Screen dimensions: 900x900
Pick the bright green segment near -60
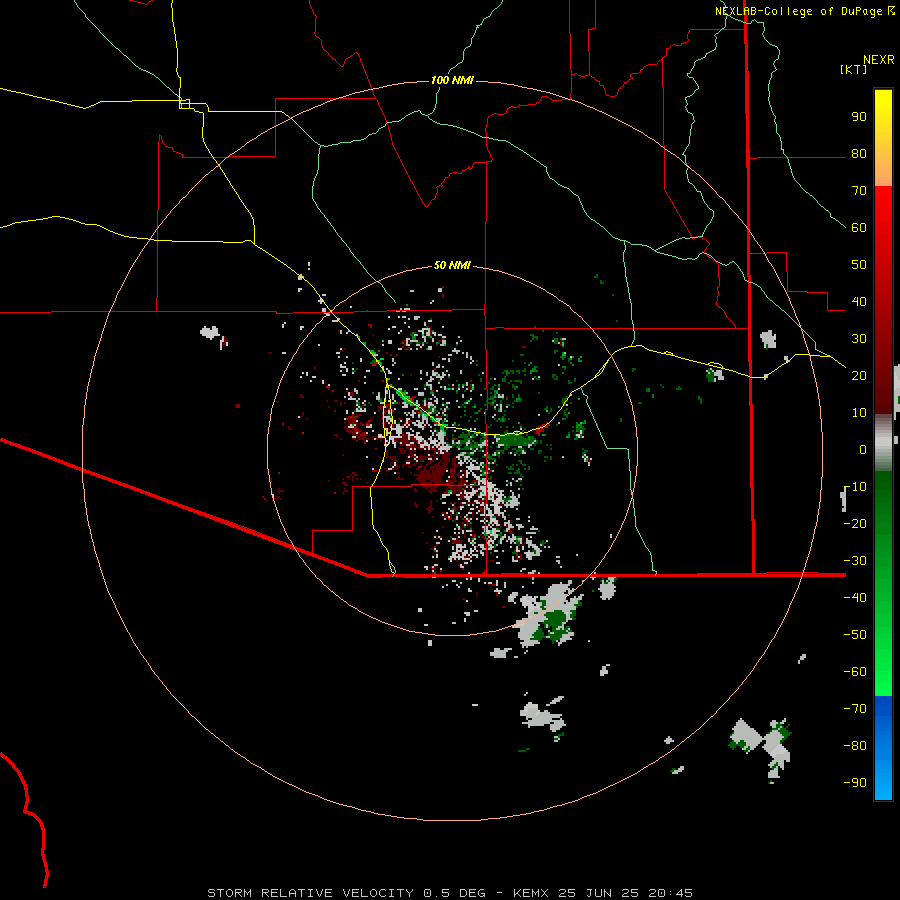[883, 672]
